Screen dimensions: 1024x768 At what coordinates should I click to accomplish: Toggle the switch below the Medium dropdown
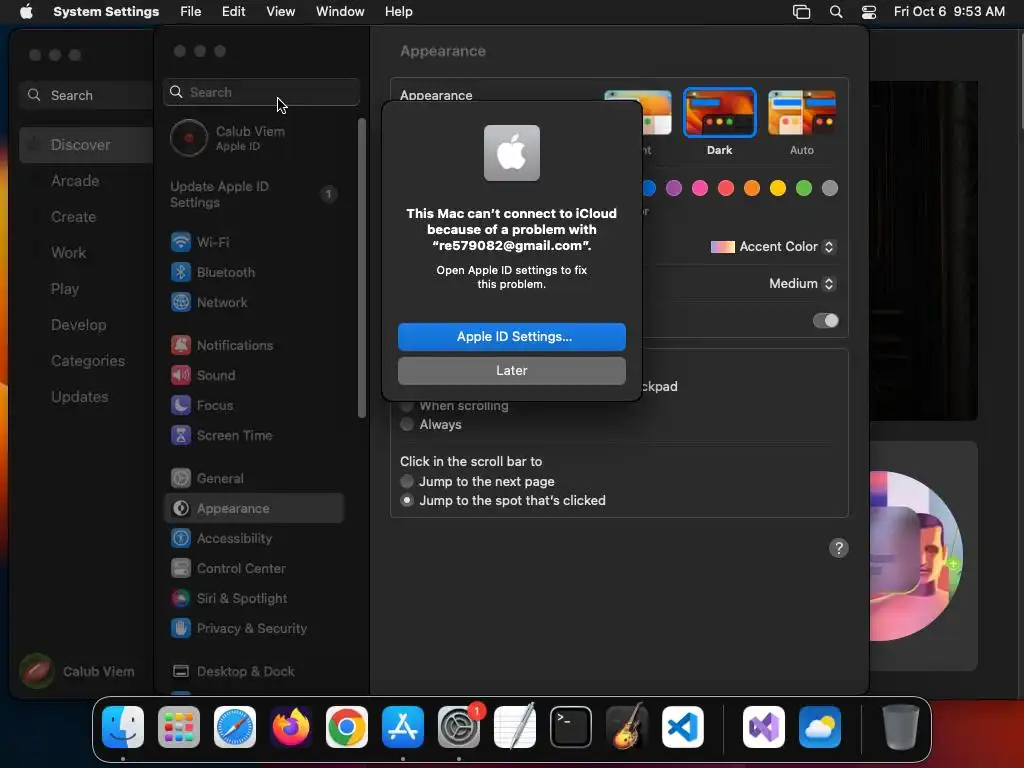(825, 321)
